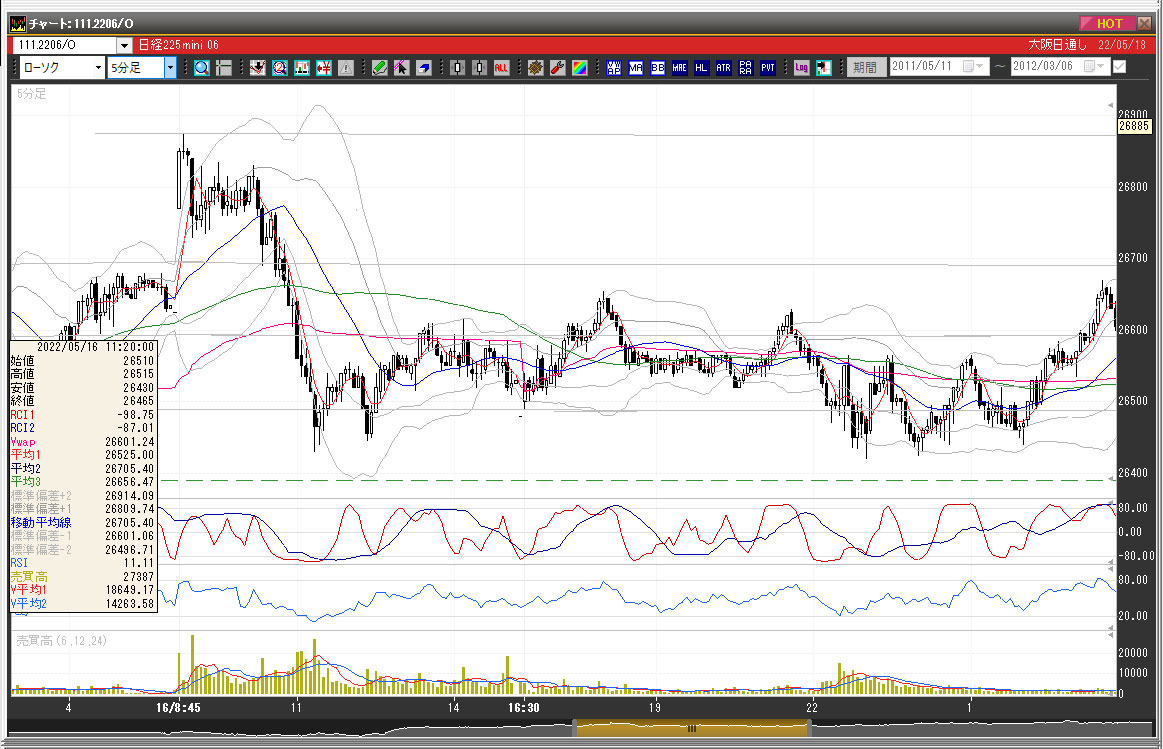Click the chart export arrow icon
The height and width of the screenshot is (749, 1163).
pos(823,67)
